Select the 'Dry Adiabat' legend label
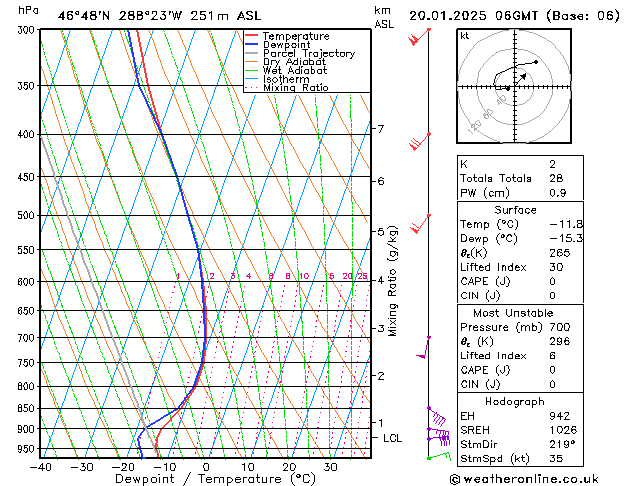629x486 pixels. [294, 62]
